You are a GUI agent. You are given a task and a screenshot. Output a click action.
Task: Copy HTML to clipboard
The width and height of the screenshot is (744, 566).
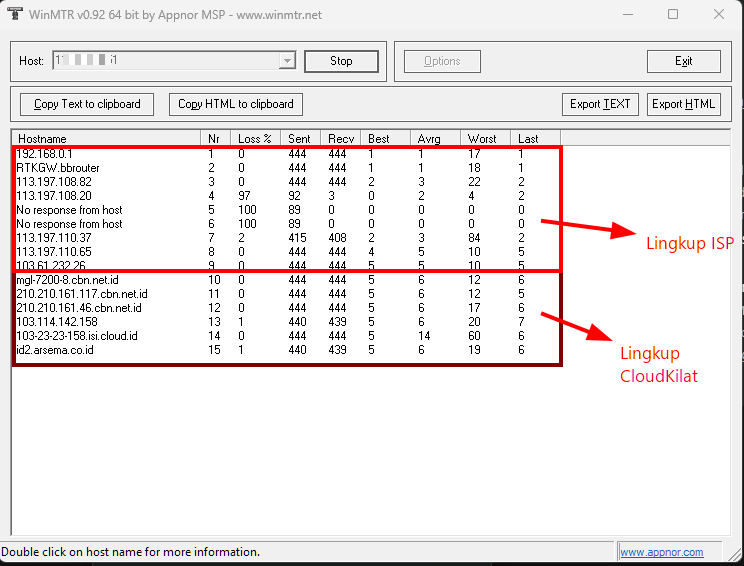coord(236,104)
